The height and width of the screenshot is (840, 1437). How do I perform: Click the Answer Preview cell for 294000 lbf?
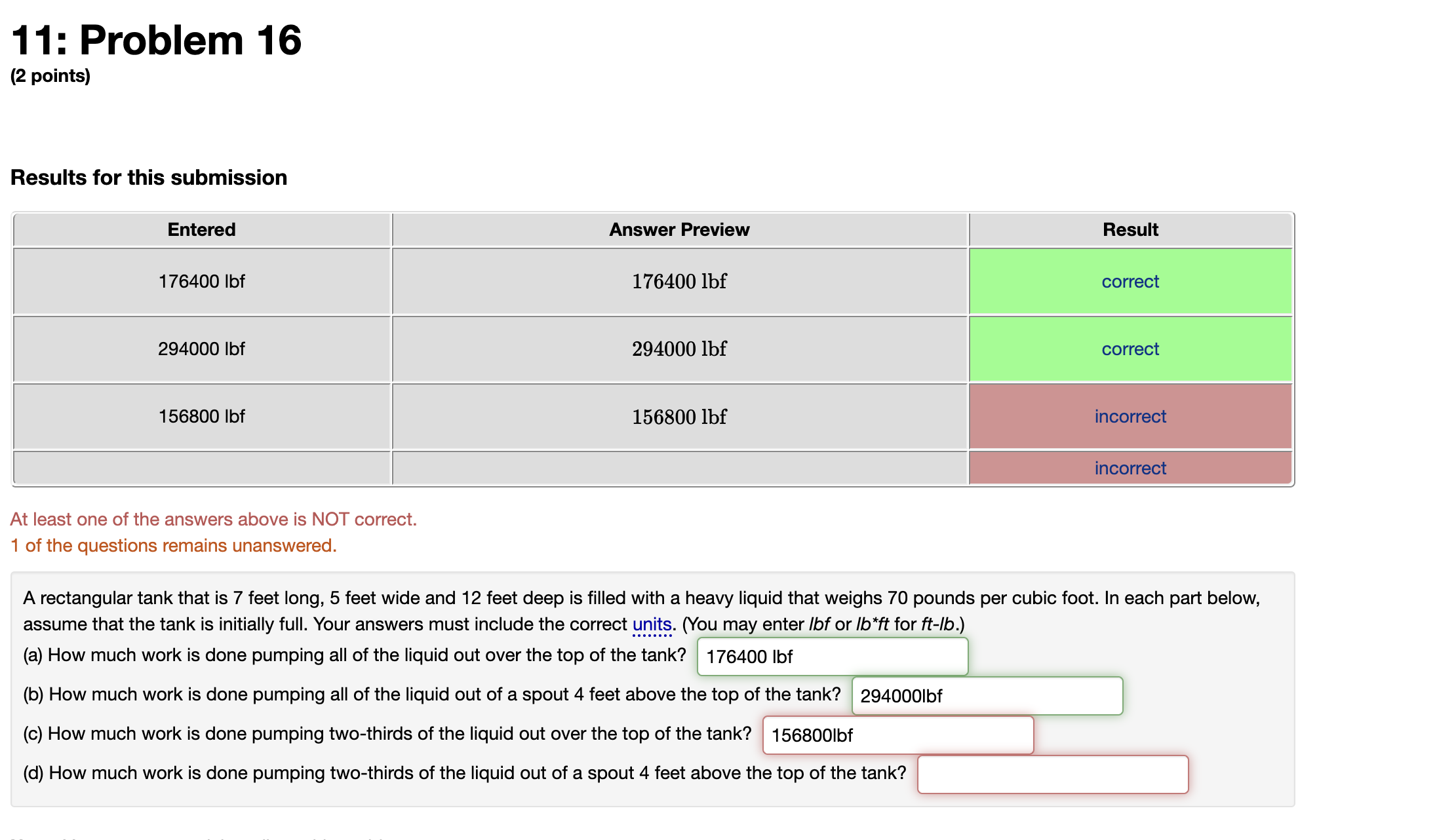679,349
